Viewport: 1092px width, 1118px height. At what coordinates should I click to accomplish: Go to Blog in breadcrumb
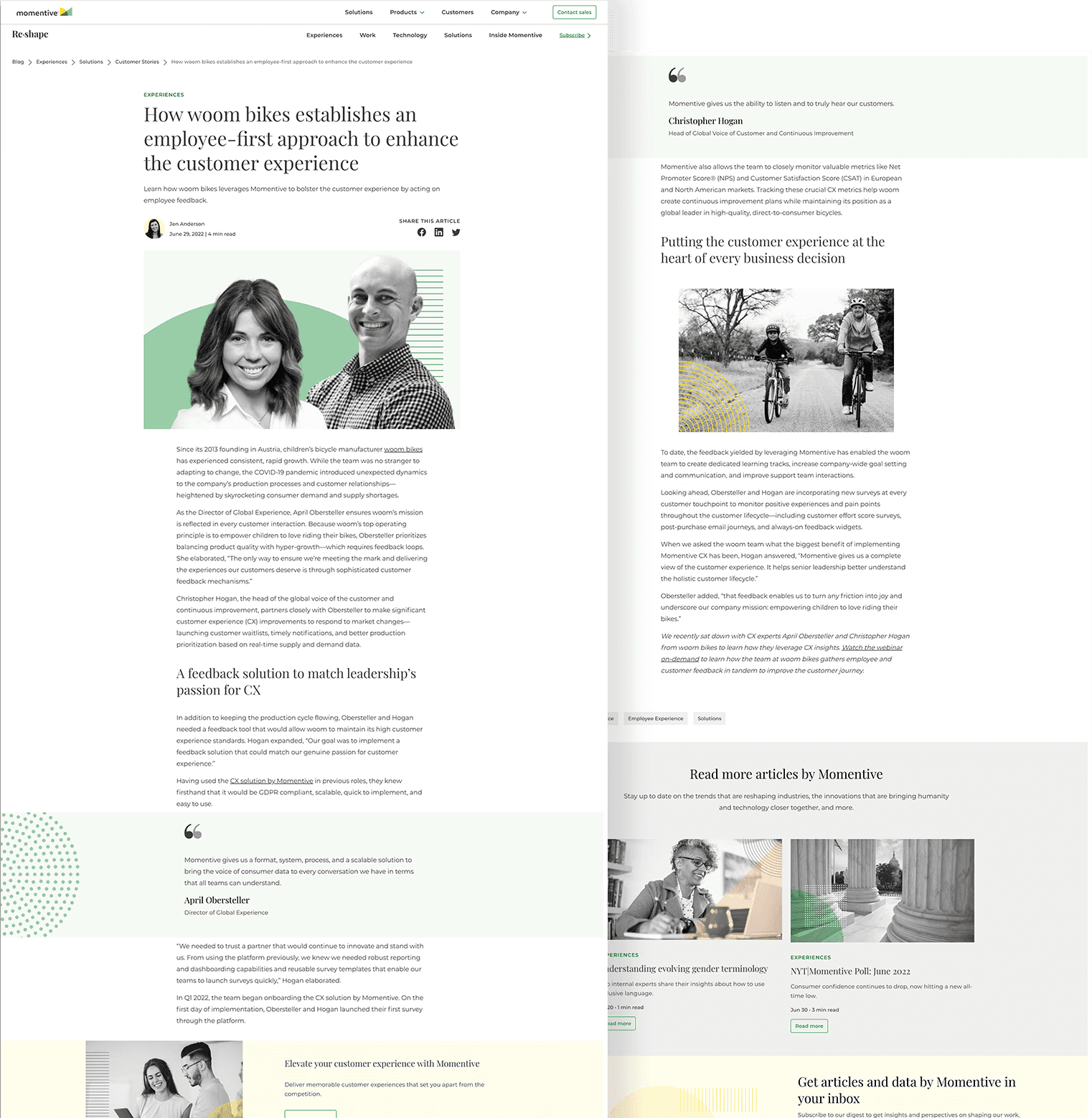[18, 62]
